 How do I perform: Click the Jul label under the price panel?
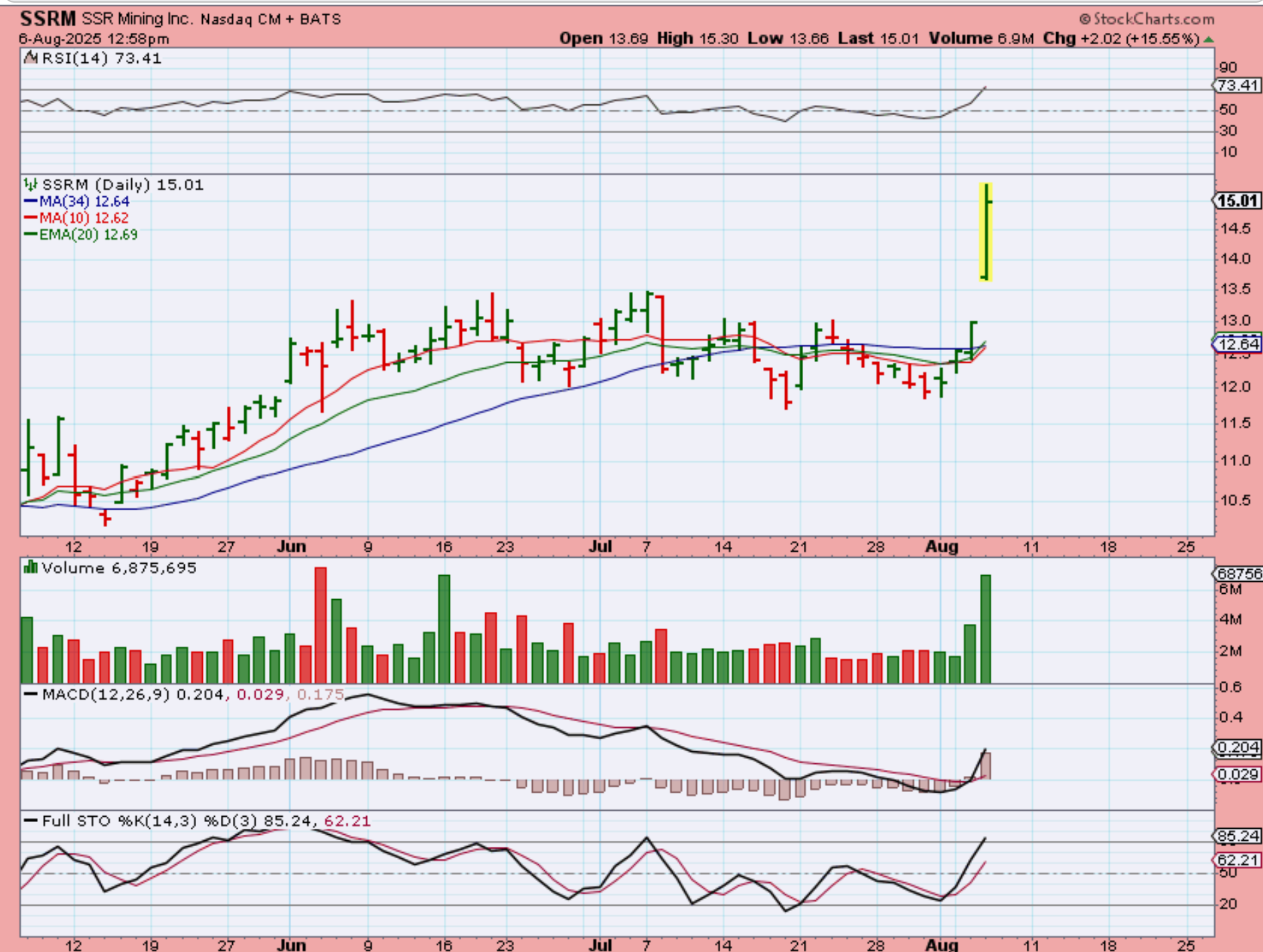coord(600,546)
